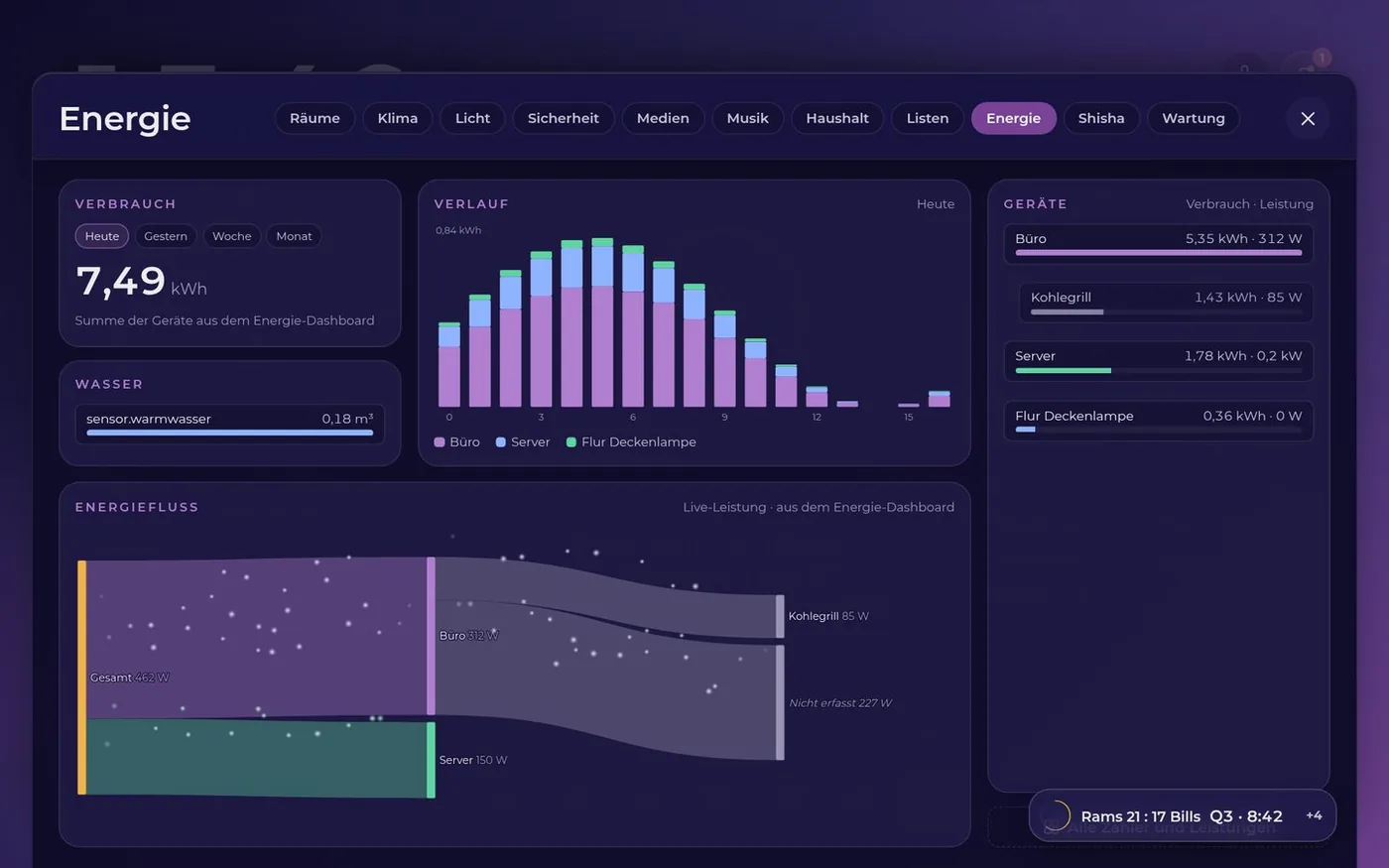
Task: Click the moon icon in score widget
Action: [x=1056, y=816]
